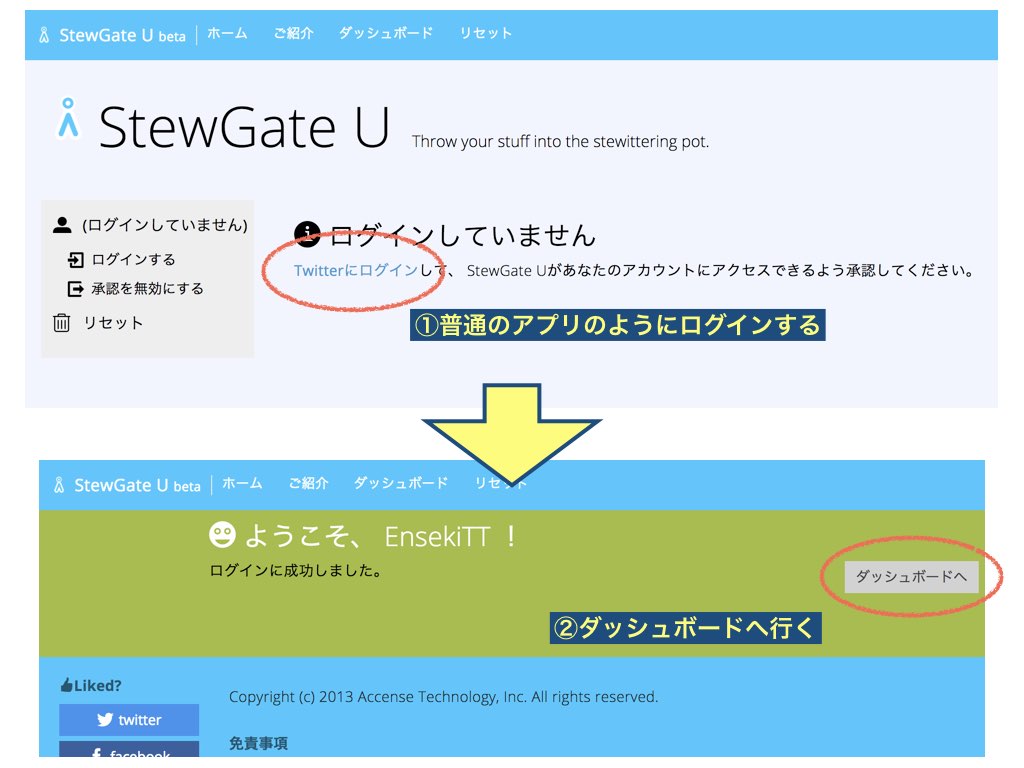This screenshot has height=768, width=1024.
Task: Click the (ログインしていません) sidebar label
Action: pyautogui.click(x=165, y=225)
